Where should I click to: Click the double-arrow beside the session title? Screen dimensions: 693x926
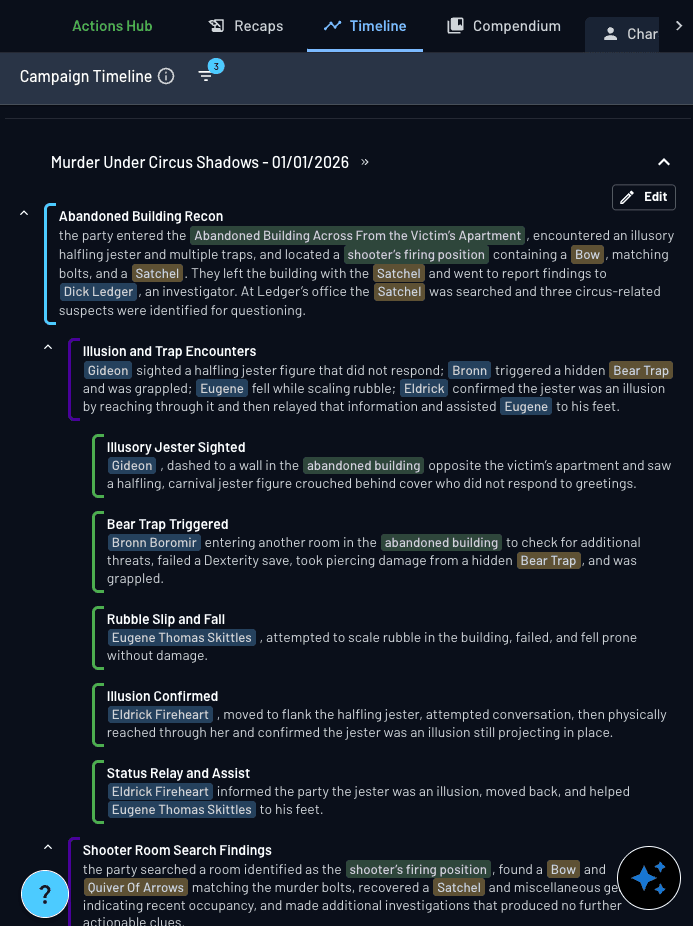[x=366, y=161]
